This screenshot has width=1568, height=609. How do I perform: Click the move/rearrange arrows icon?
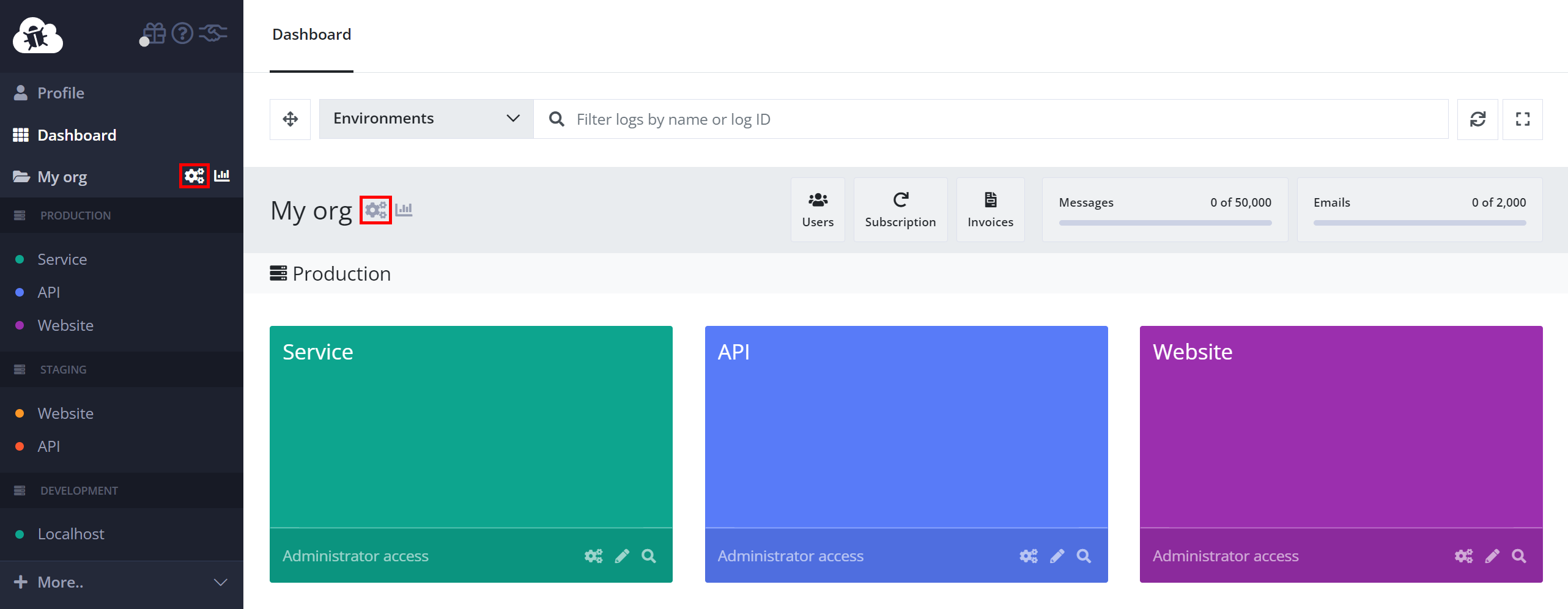[x=290, y=119]
